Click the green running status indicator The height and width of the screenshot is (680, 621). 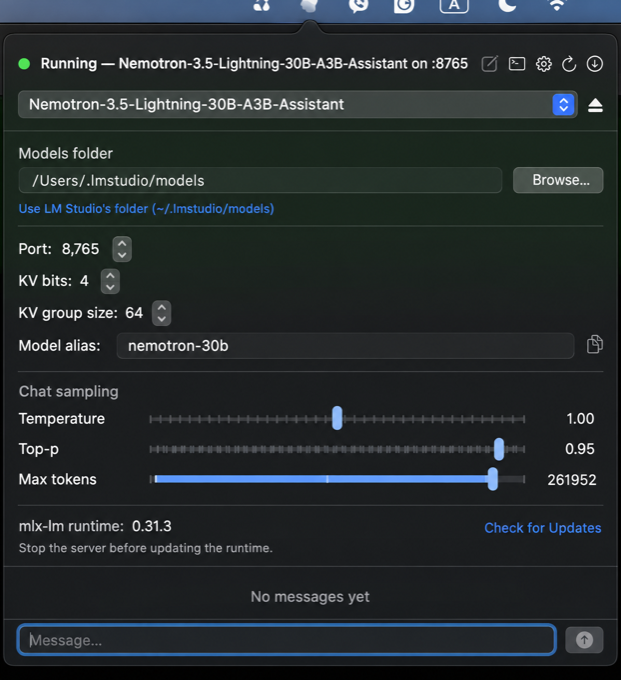pos(24,64)
